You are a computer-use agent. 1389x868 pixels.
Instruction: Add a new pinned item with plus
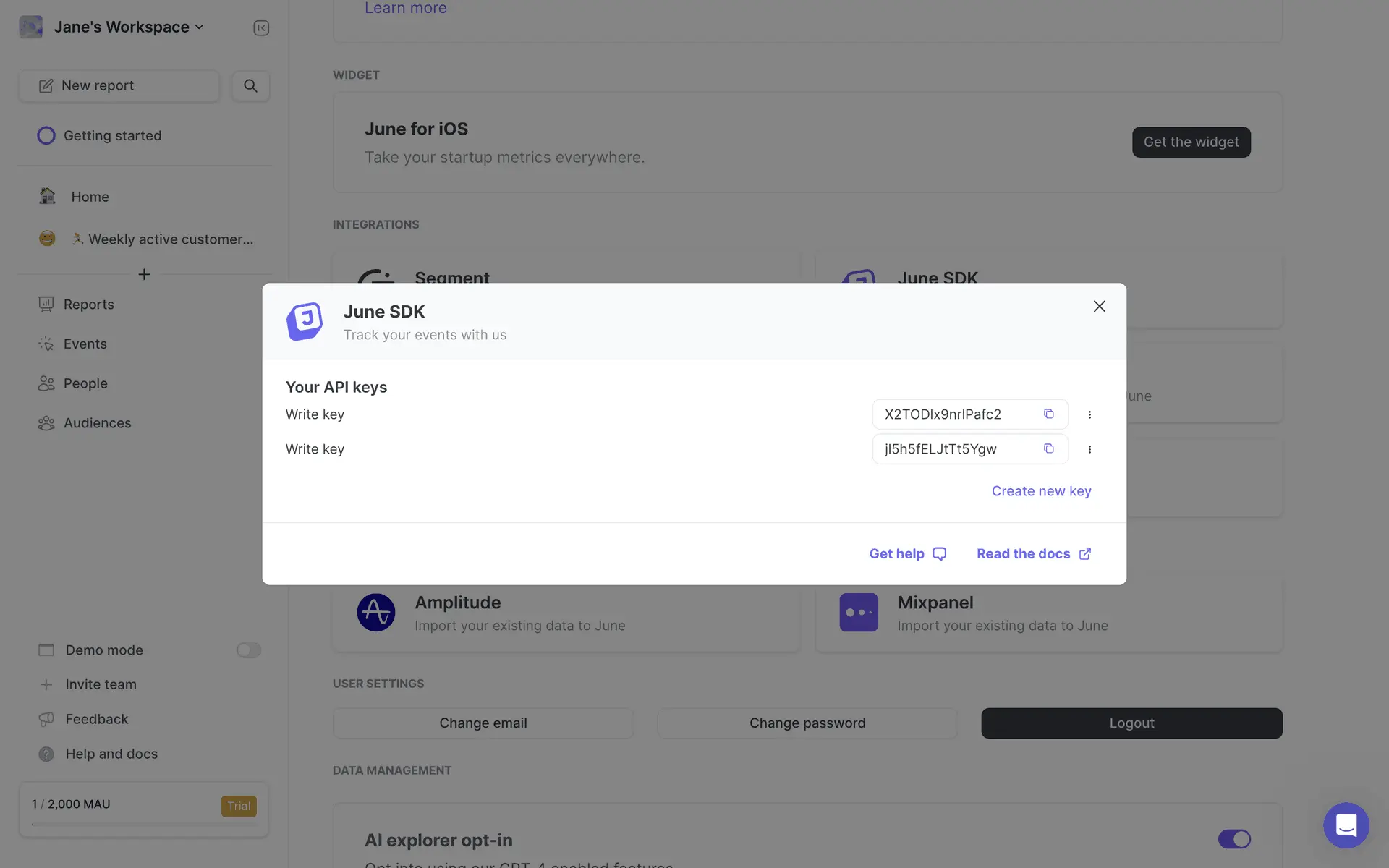pyautogui.click(x=144, y=274)
